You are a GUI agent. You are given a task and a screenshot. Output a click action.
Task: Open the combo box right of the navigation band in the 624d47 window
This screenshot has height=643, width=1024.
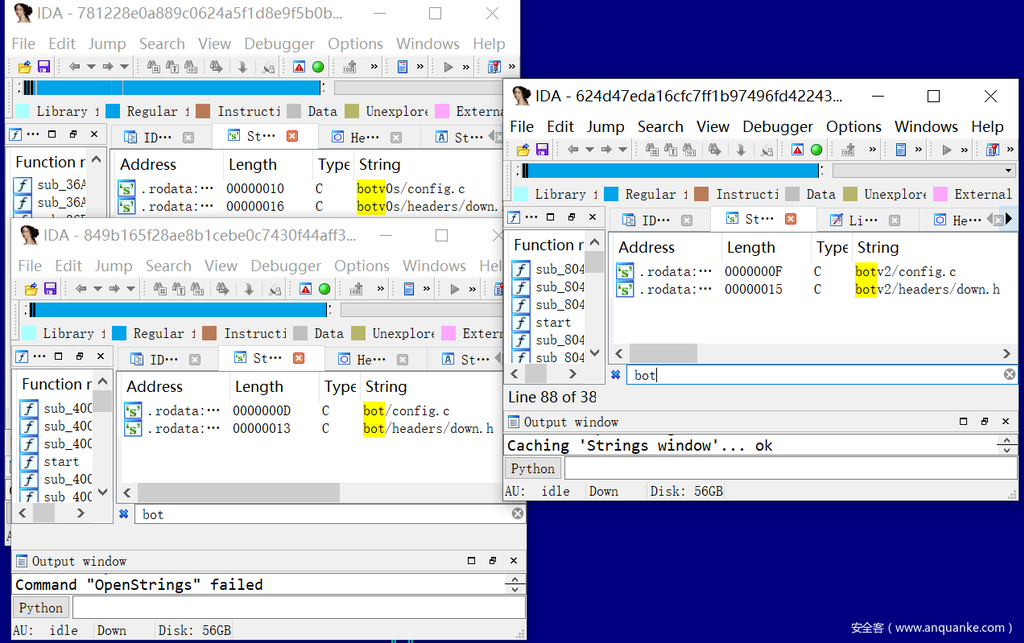point(1007,171)
